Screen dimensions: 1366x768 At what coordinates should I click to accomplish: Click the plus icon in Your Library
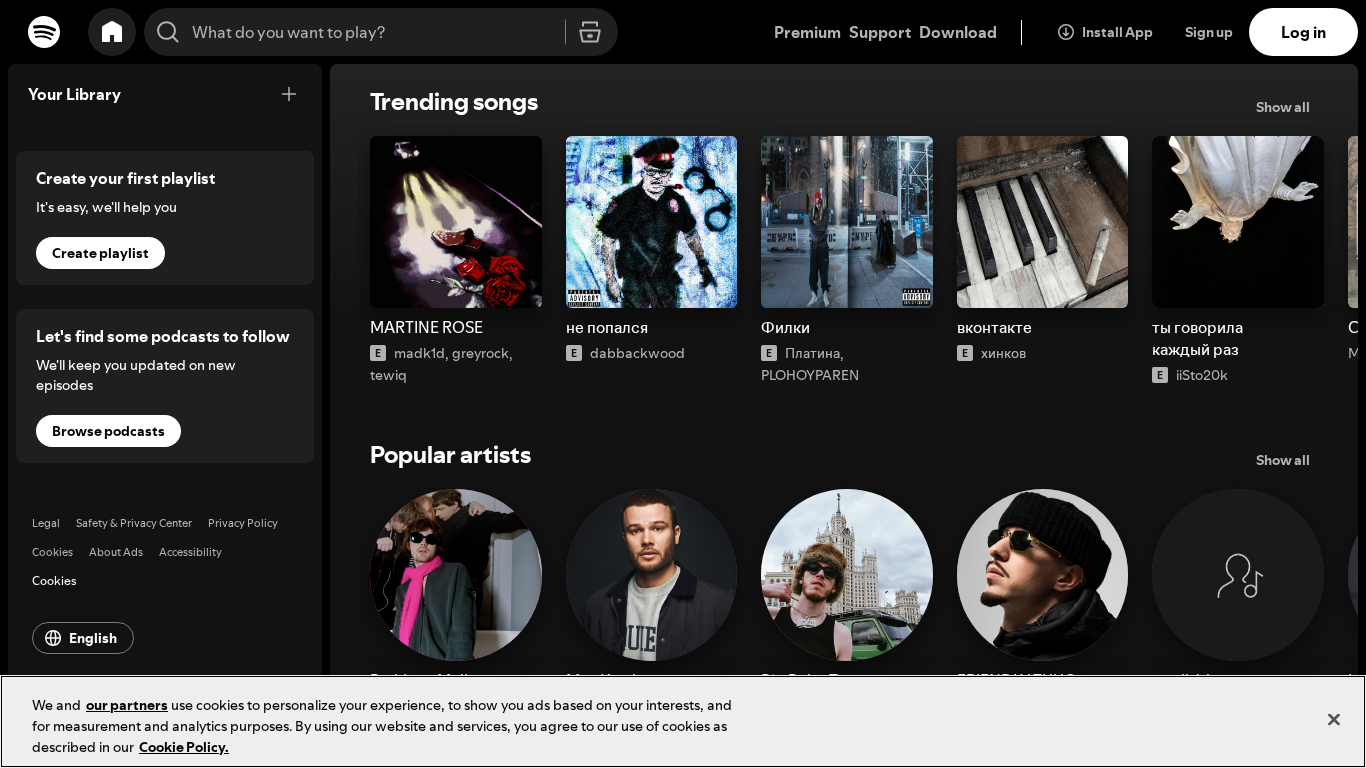[289, 94]
